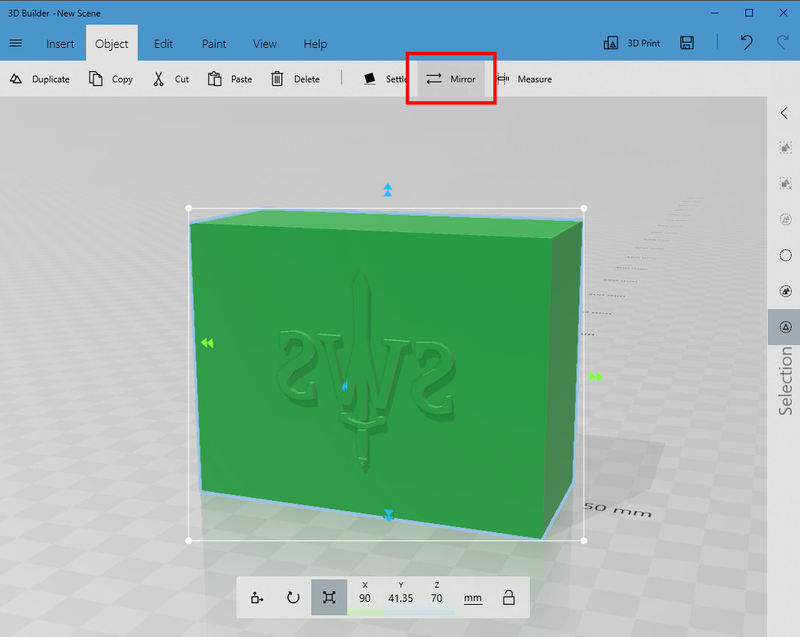This screenshot has width=800, height=637.
Task: Duplicate the selected object
Action: pos(40,79)
